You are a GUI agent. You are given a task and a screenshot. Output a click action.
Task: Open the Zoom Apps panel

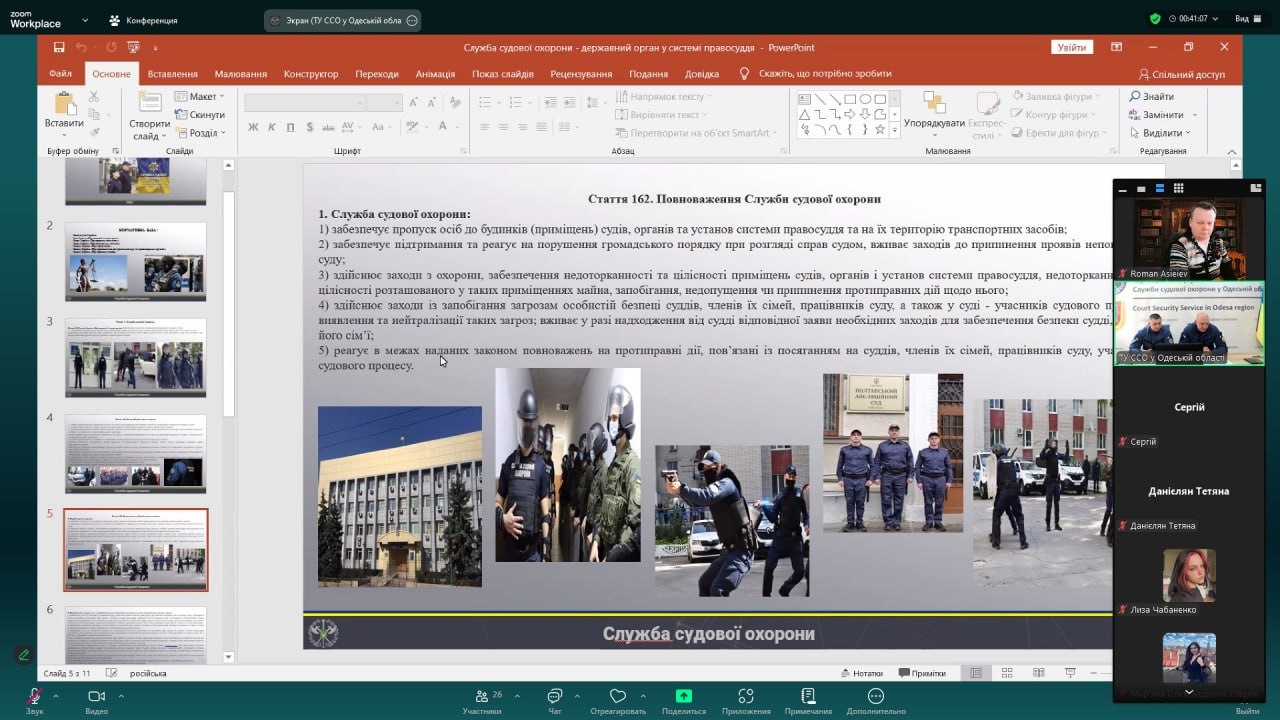point(745,696)
